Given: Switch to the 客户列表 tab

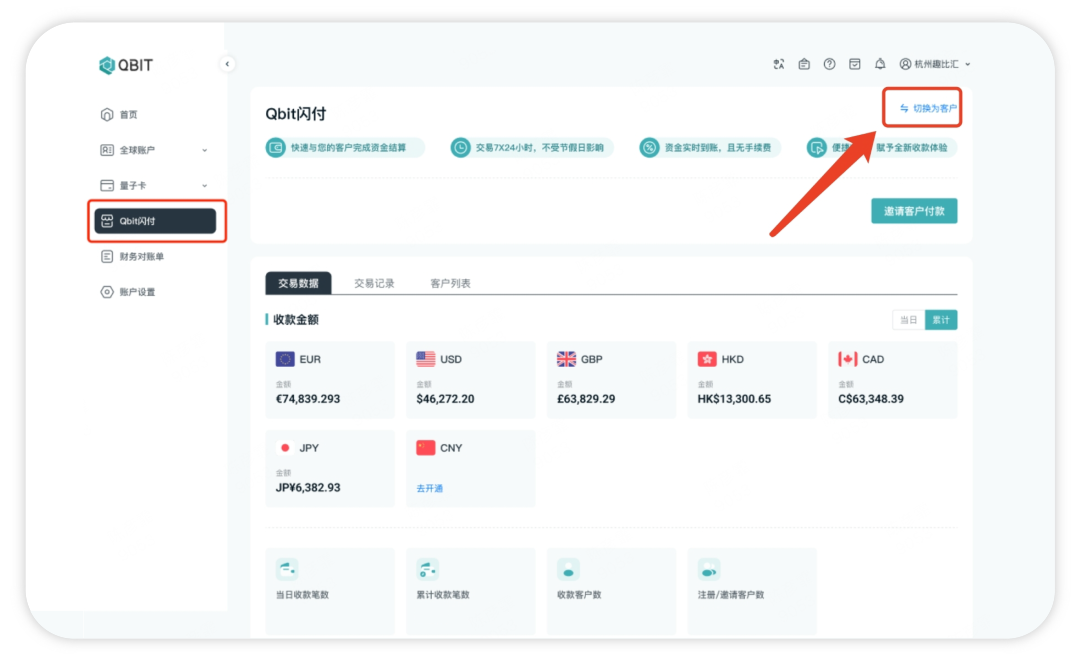Looking at the screenshot, I should click(x=450, y=283).
